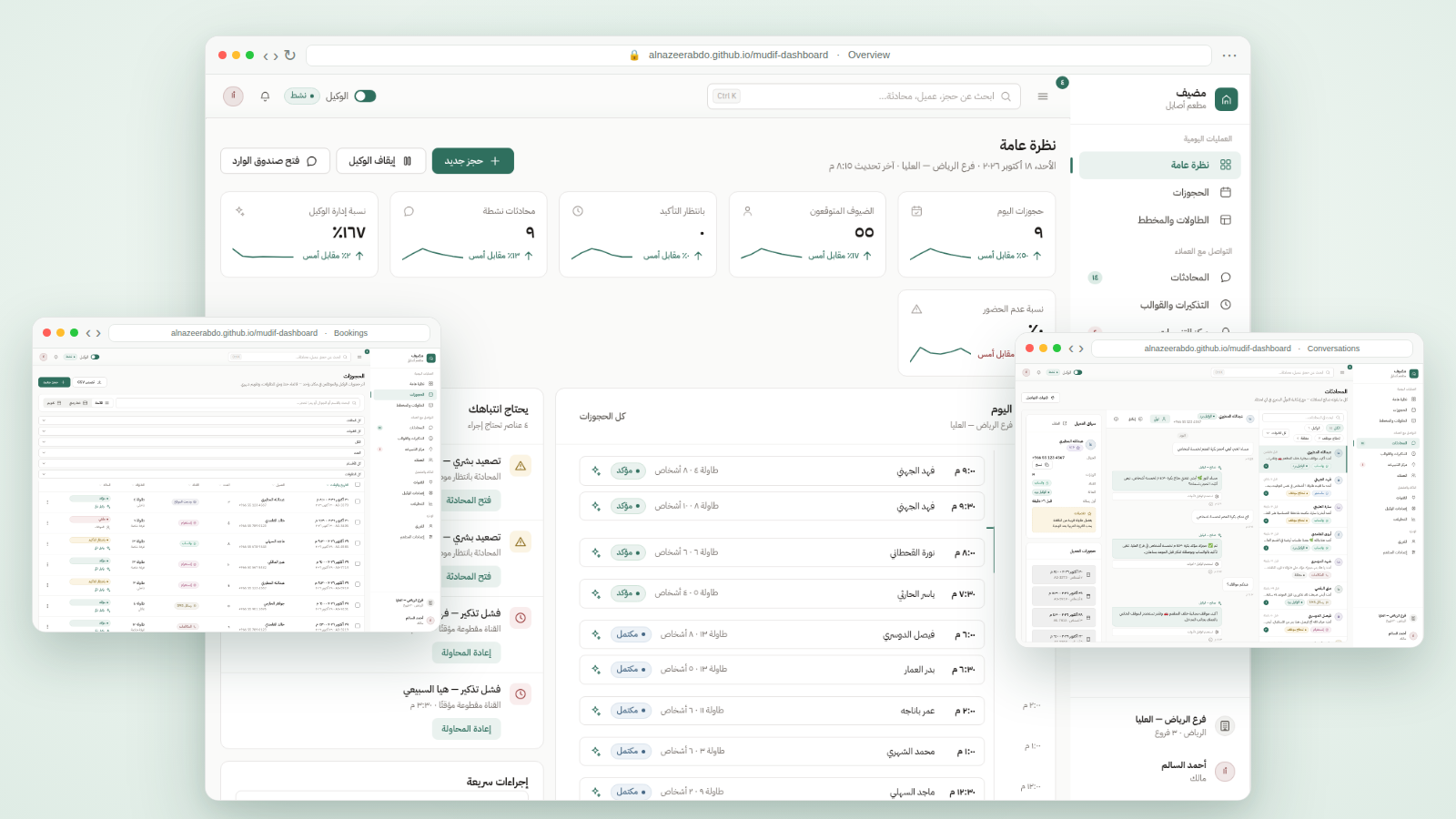Click the search field ابحث عن حجز
This screenshot has height=819, width=1456.
[x=864, y=96]
